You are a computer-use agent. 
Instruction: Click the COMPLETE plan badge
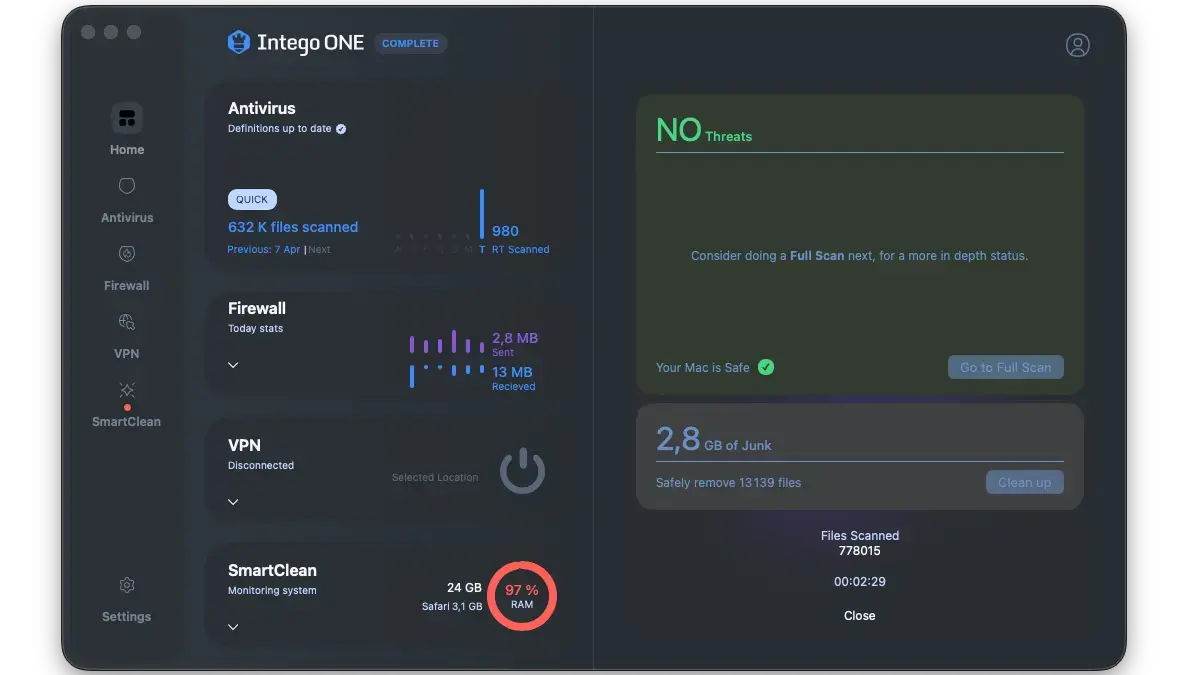point(410,43)
